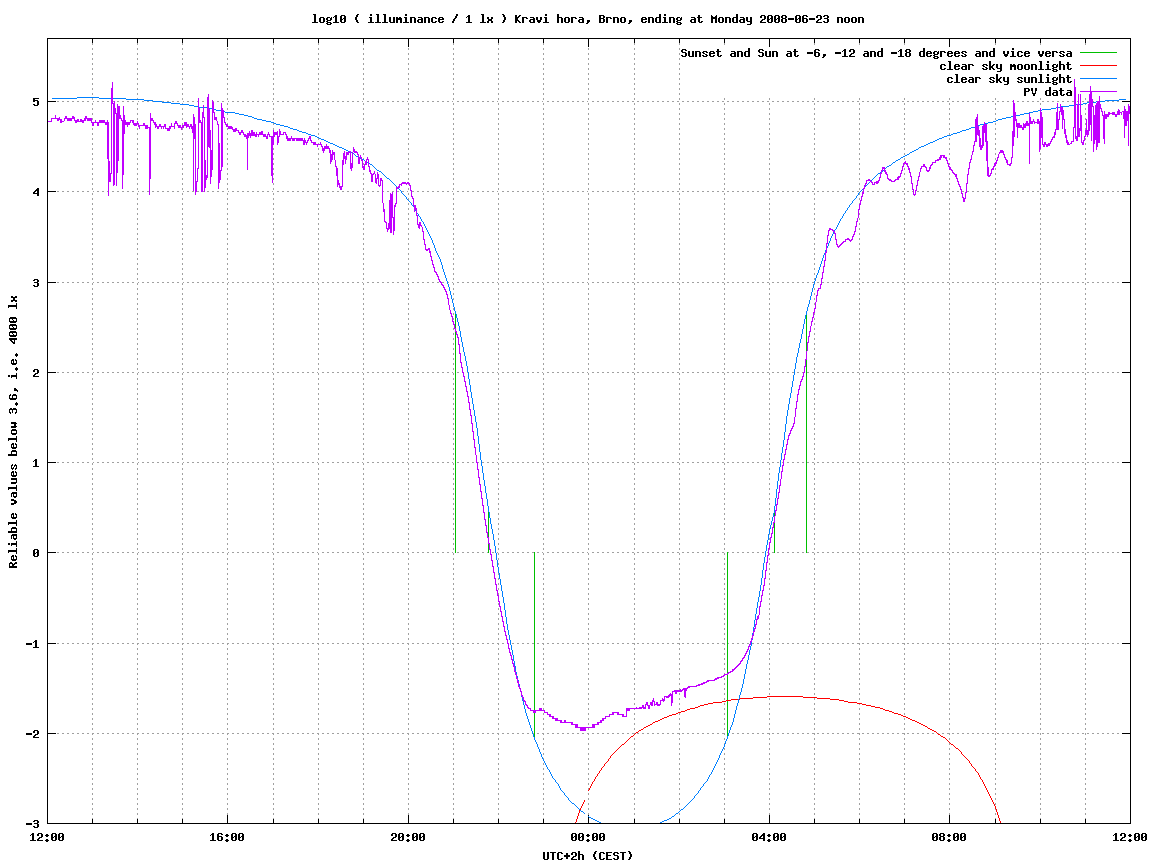Click the red moonlight legend line sample
This screenshot has height=863, width=1151.
pyautogui.click(x=1098, y=66)
